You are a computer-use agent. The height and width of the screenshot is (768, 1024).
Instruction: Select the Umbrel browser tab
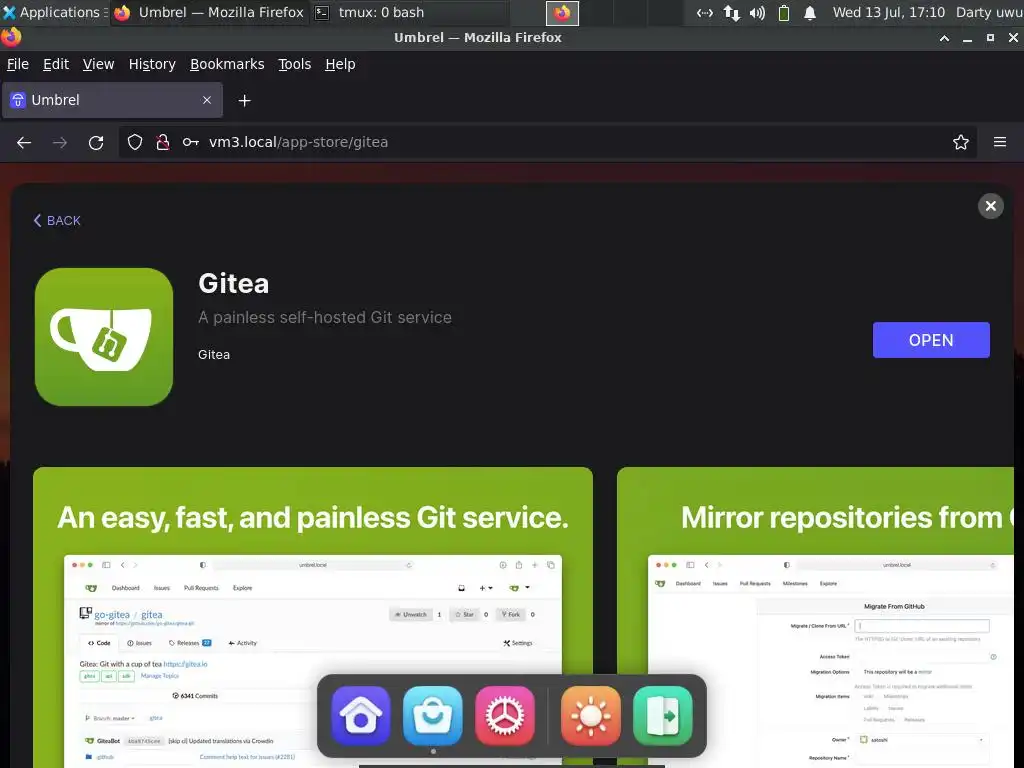(112, 100)
